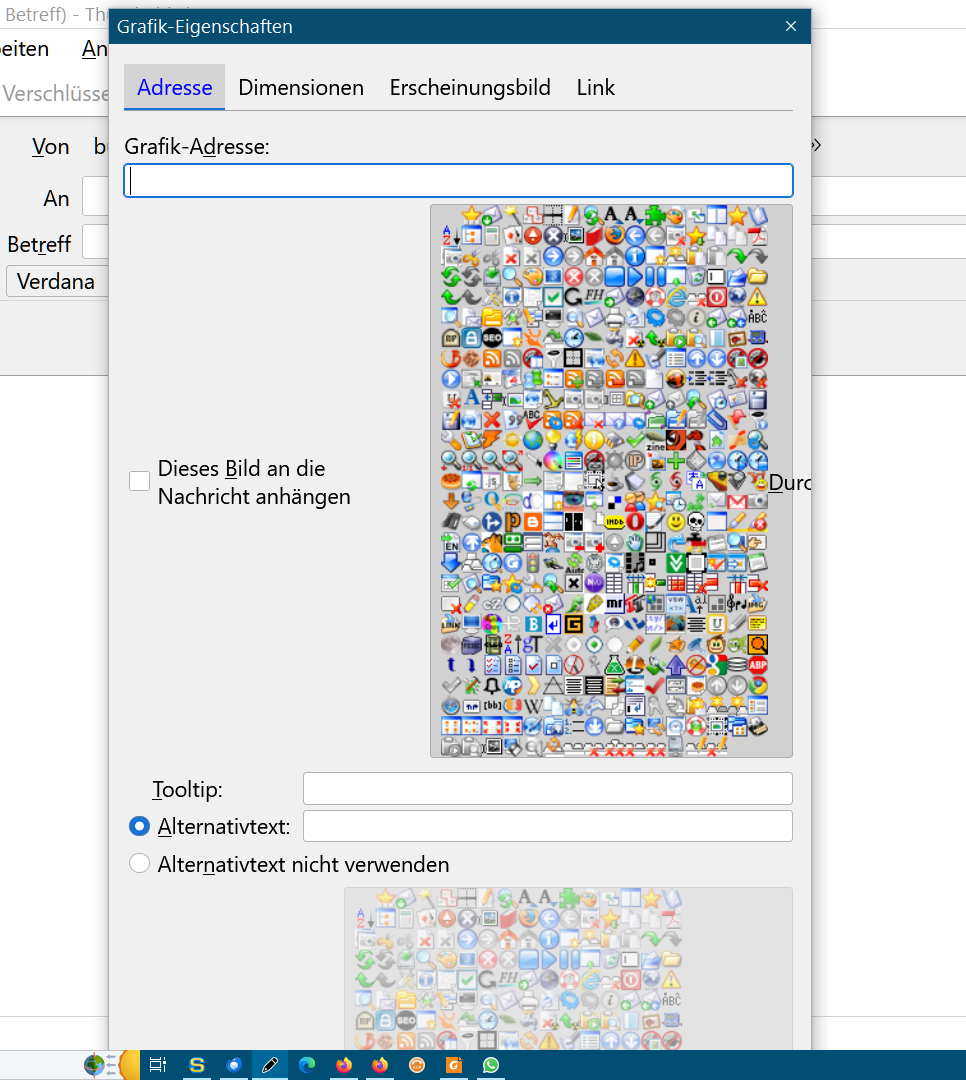Click the globe icon on the taskbar
The height and width of the screenshot is (1080, 966).
coord(94,1065)
